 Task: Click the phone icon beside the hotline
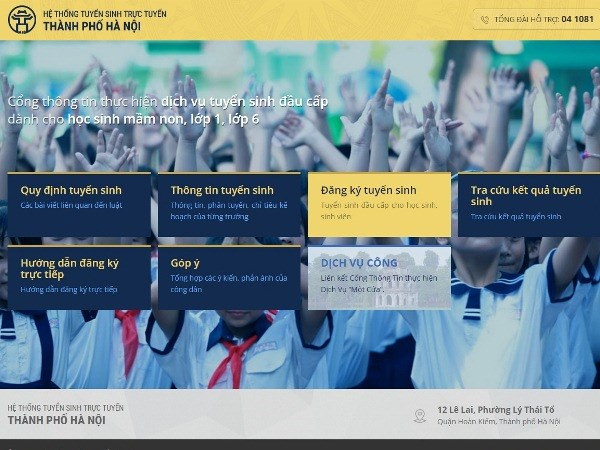pos(485,20)
